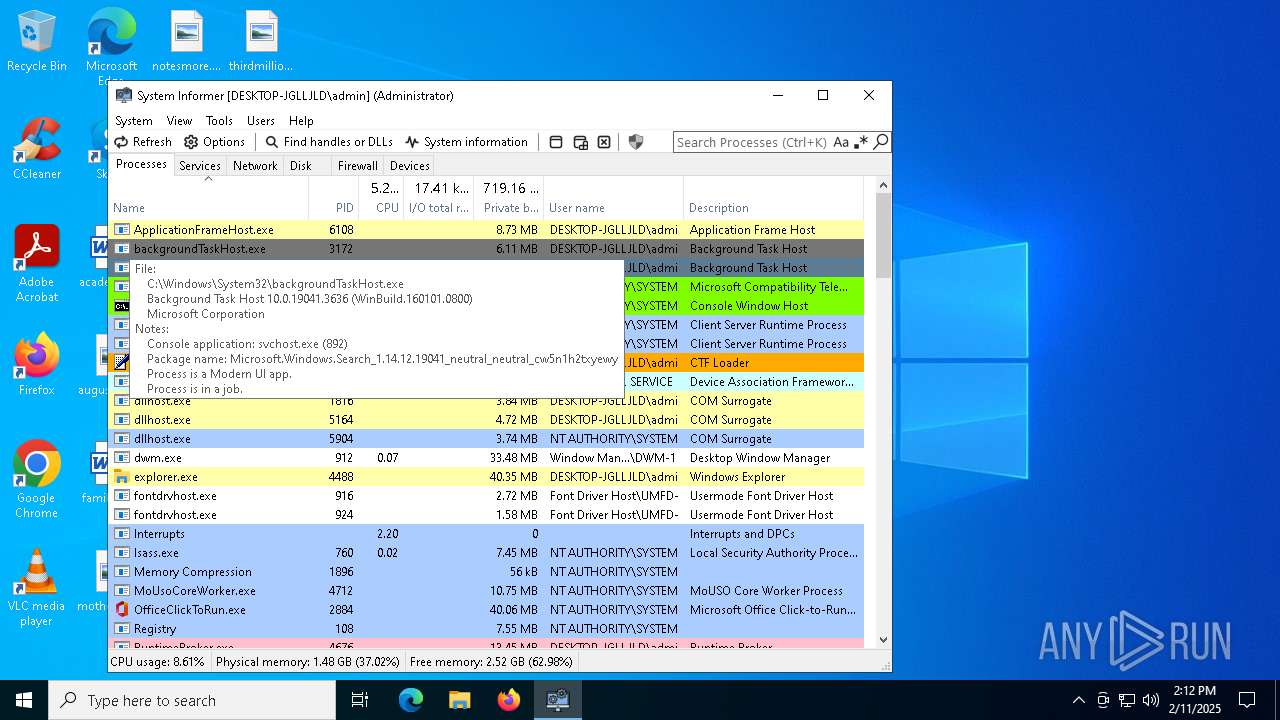
Task: Open the thirdmillio... desktop file
Action: pos(261,42)
